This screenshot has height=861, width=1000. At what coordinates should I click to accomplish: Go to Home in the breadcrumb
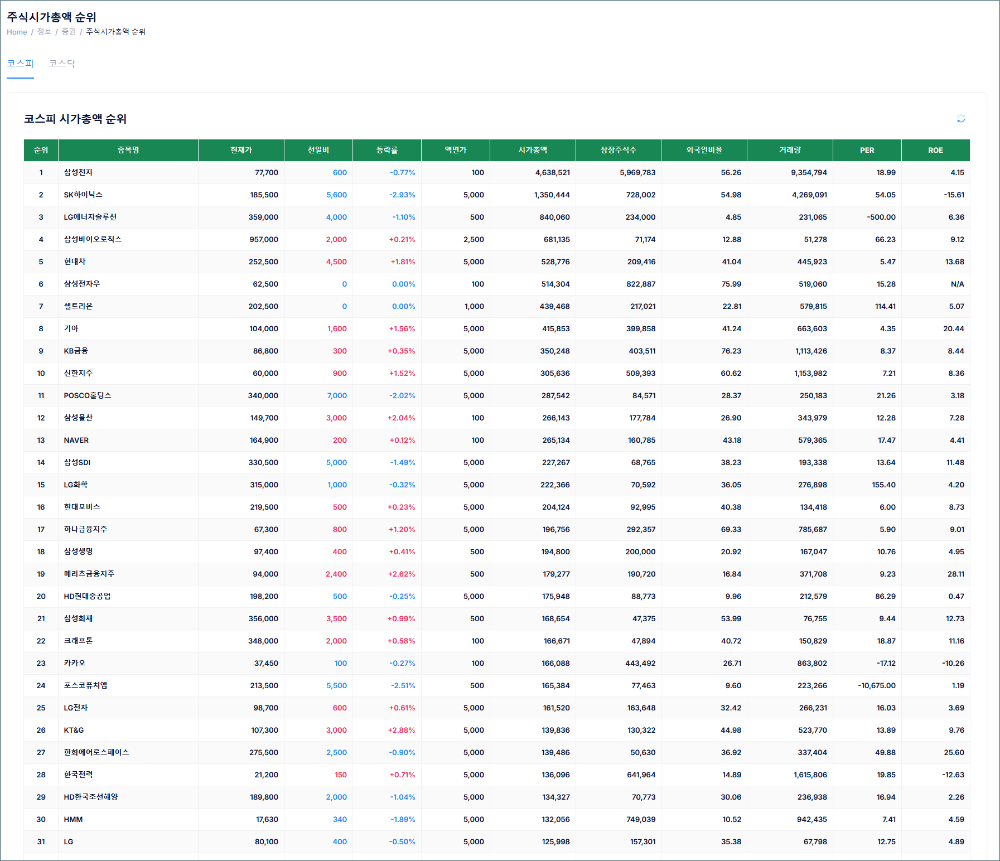17,32
